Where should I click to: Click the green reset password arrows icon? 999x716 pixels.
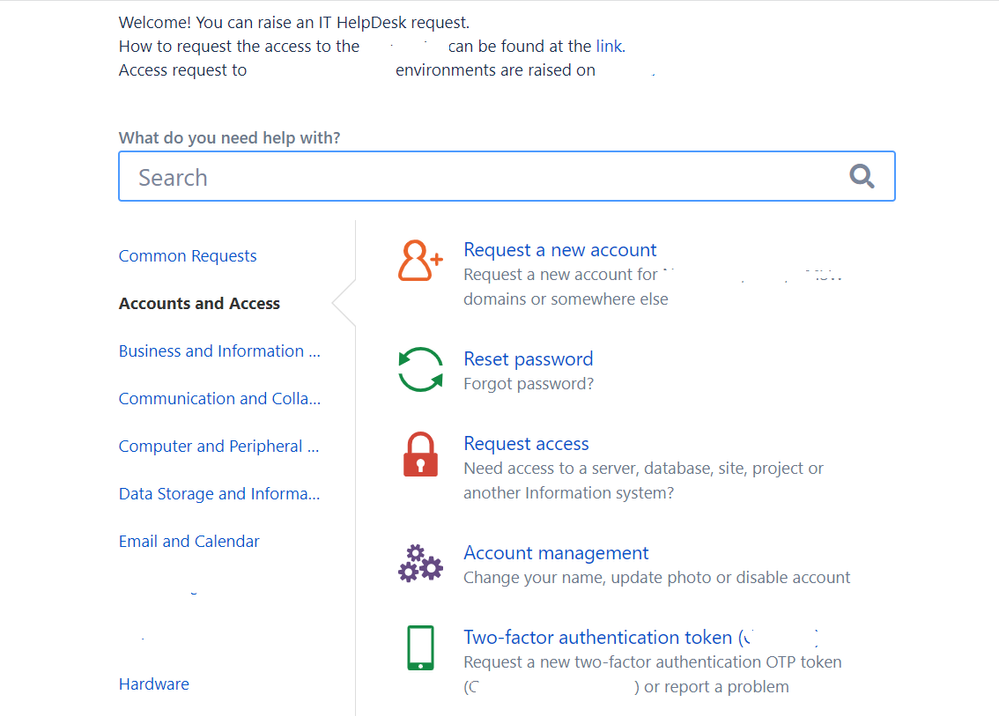[420, 370]
